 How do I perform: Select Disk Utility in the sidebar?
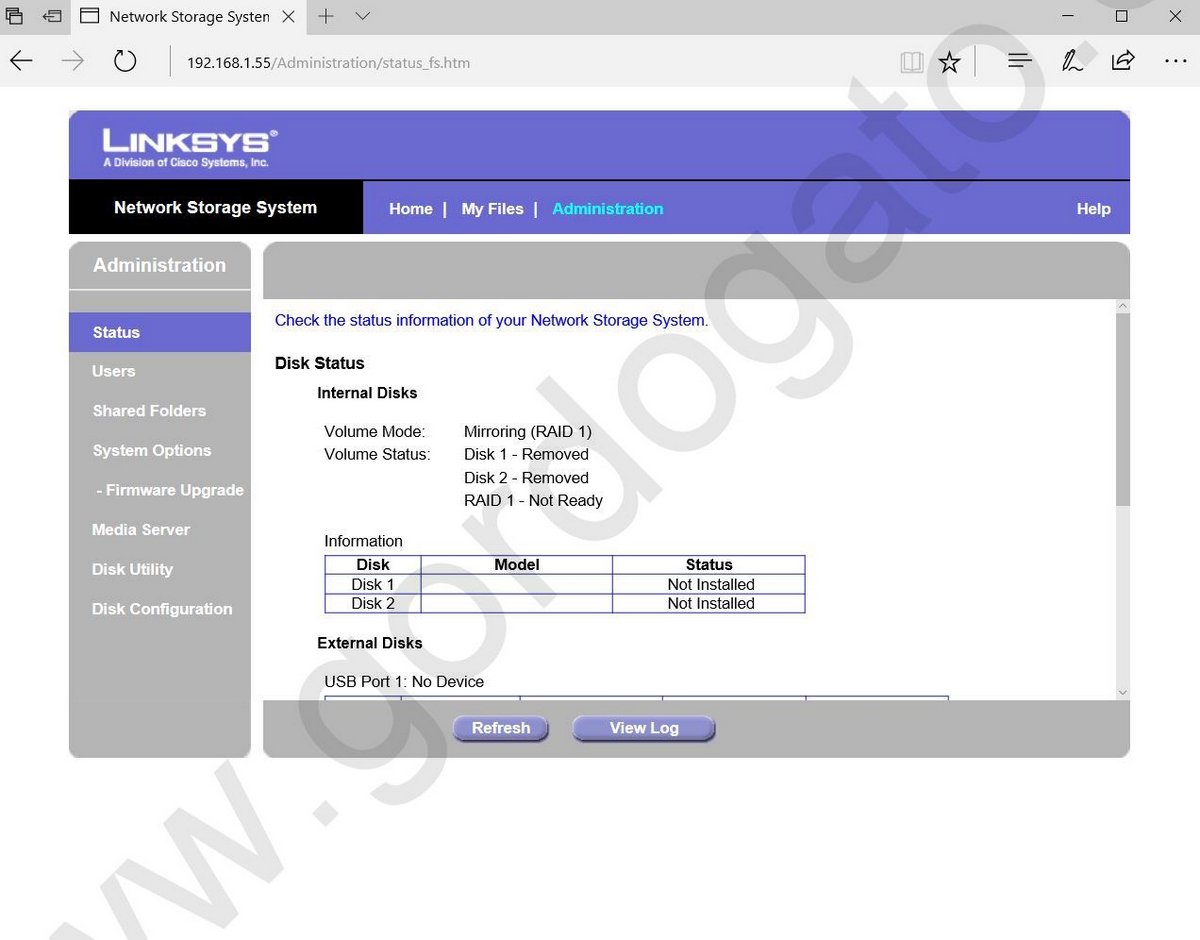[132, 569]
